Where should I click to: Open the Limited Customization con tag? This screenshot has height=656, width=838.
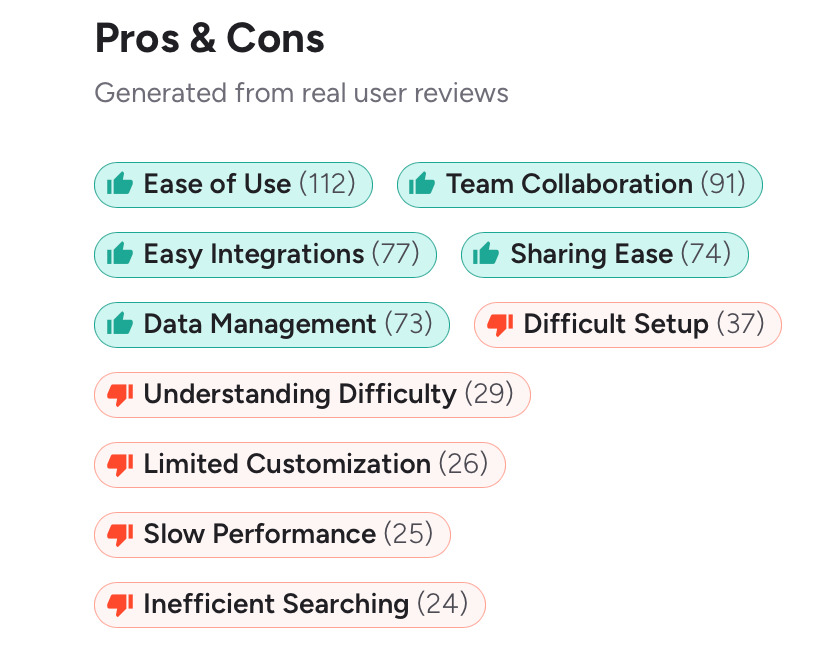(300, 464)
